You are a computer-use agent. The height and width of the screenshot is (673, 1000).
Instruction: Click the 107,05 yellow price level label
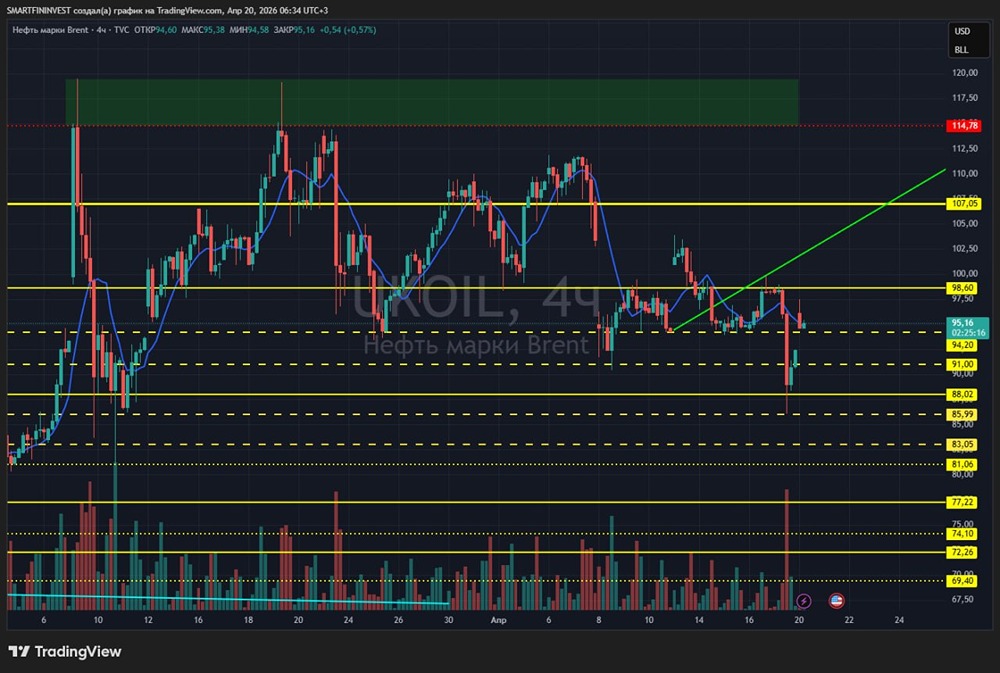click(x=964, y=204)
